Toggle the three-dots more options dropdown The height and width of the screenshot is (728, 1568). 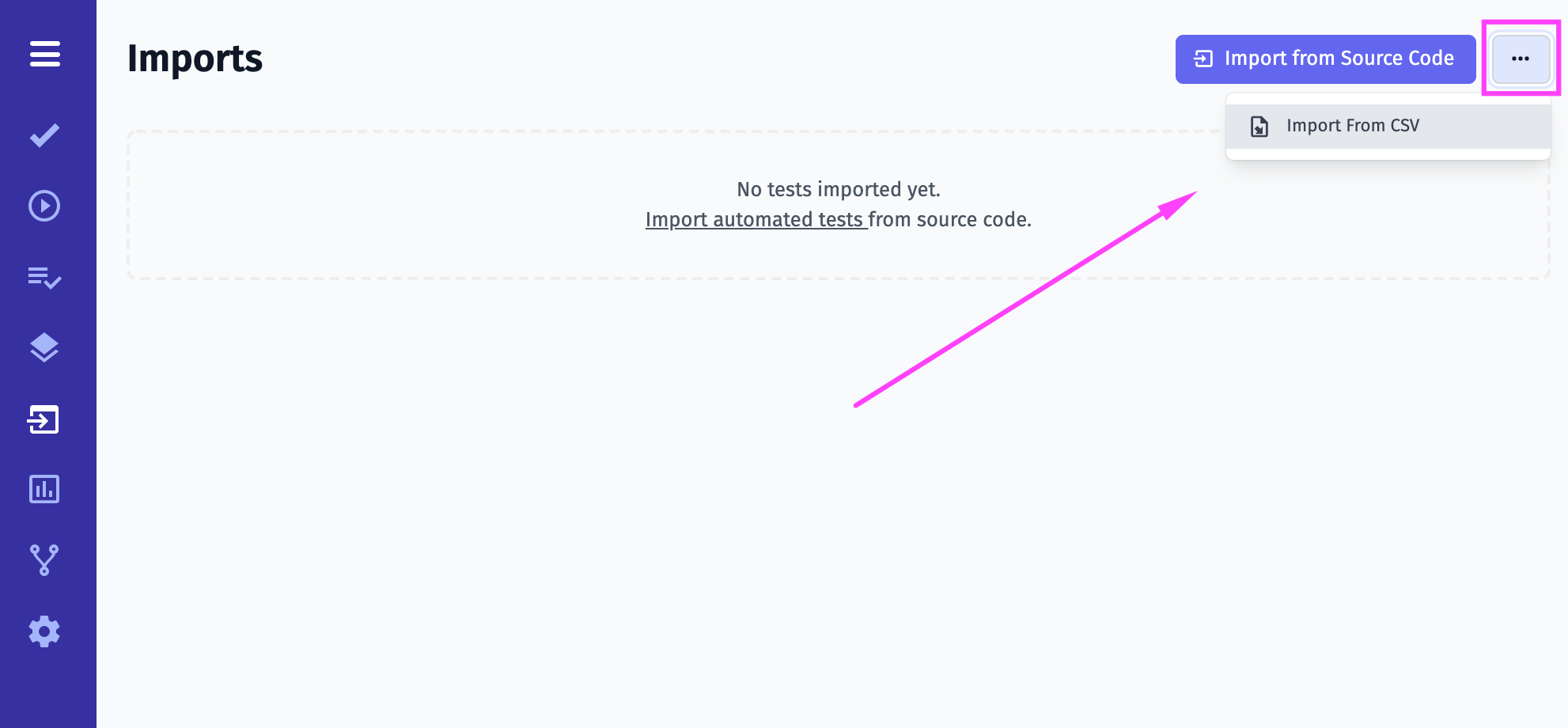point(1521,59)
